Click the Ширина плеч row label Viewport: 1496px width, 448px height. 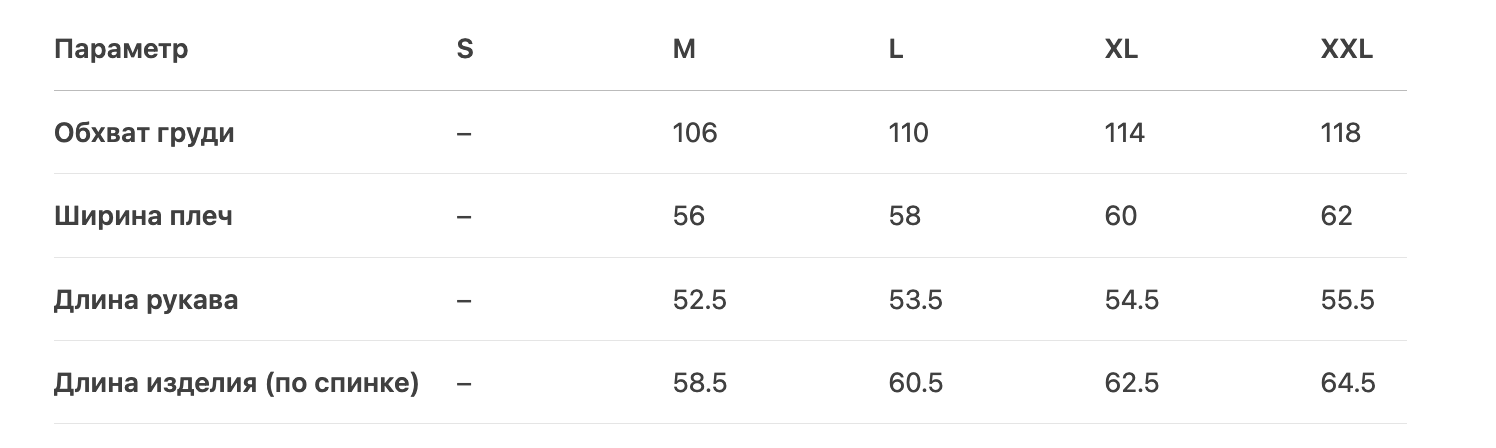(x=143, y=216)
